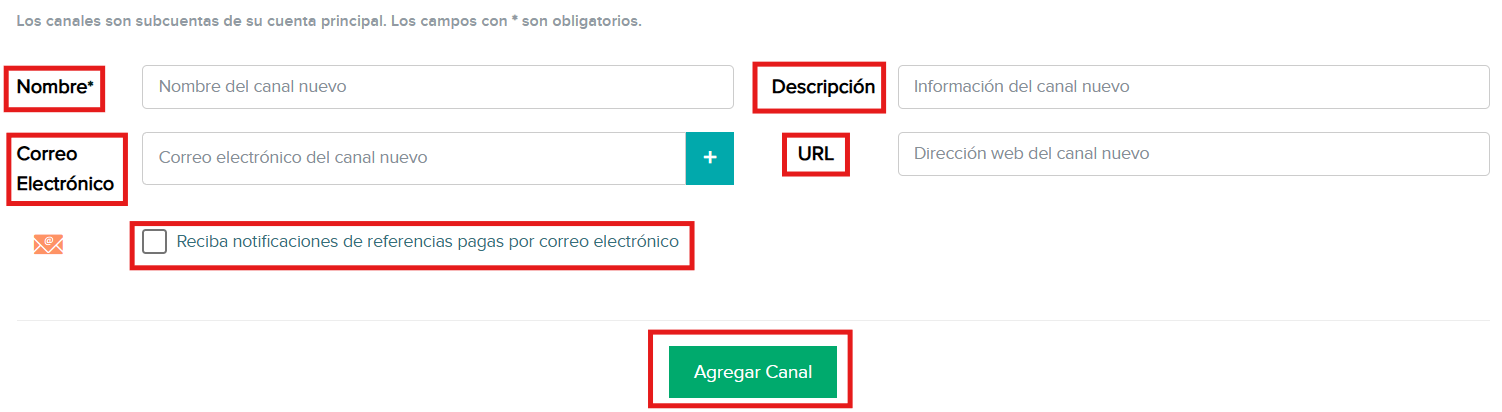Click the word 'Electrónico' in the email label
This screenshot has height=412, width=1502.
(65, 184)
